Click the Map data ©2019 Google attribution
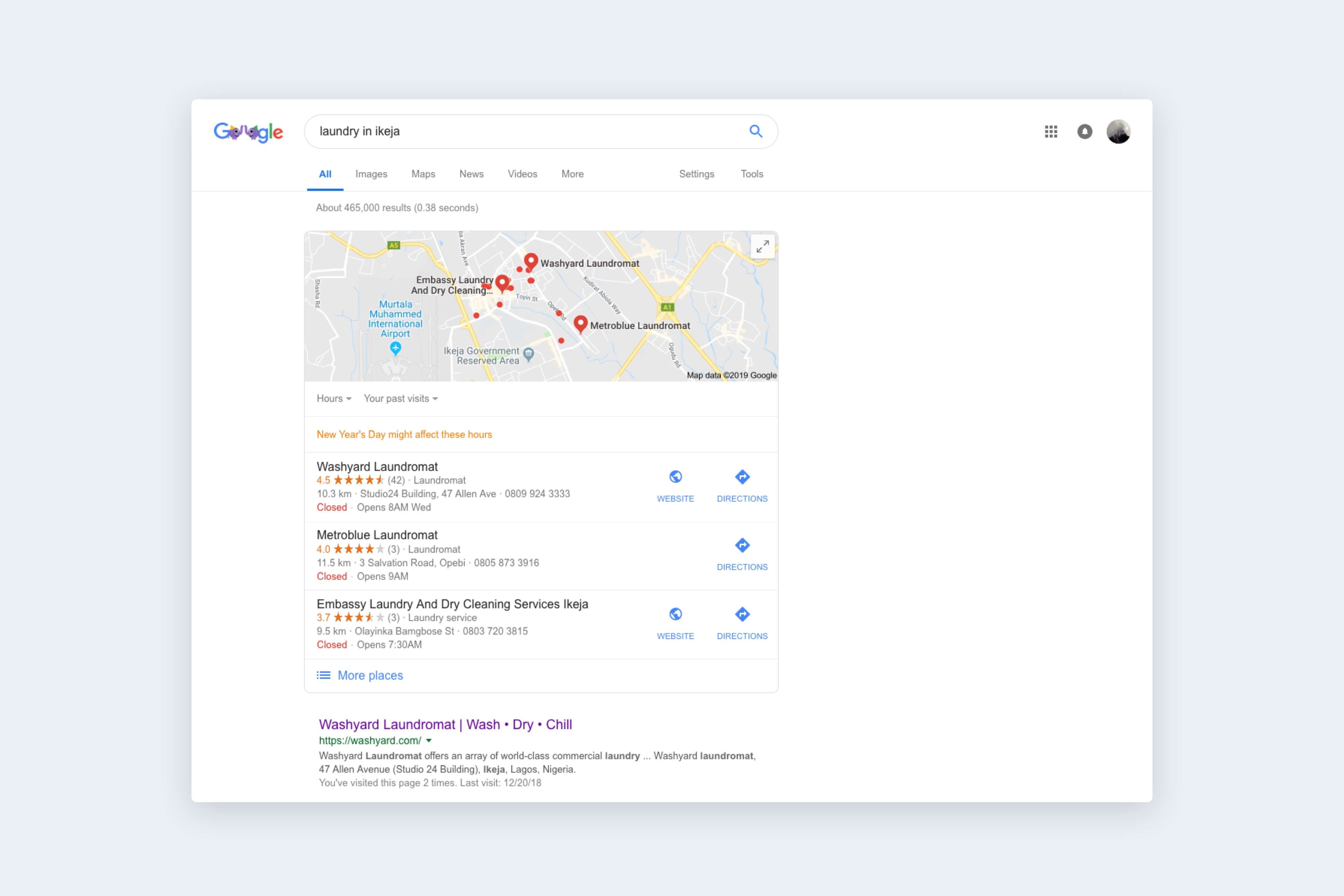The width and height of the screenshot is (1344, 896). point(731,375)
